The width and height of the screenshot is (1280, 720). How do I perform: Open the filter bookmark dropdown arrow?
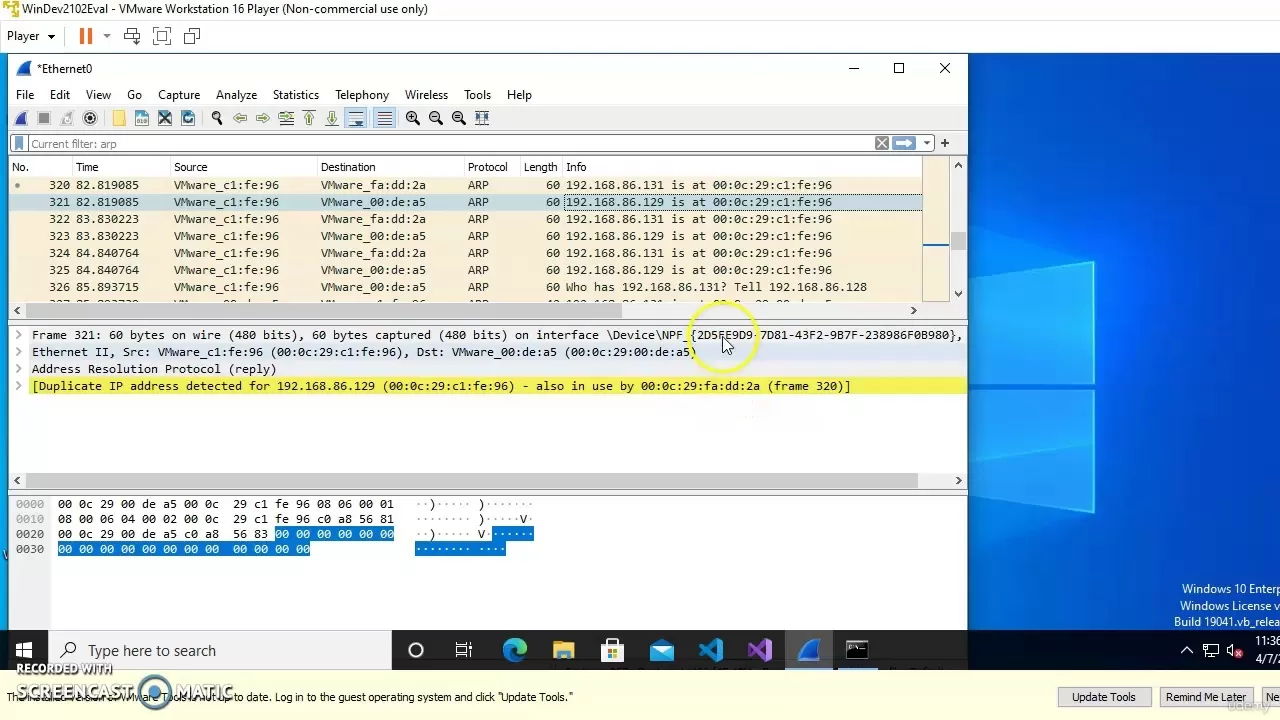pos(926,142)
